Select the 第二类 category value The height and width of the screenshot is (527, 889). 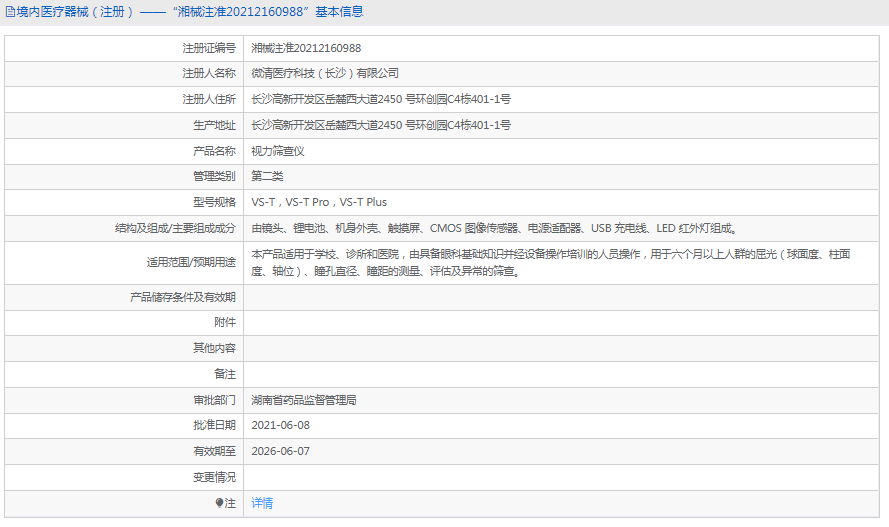267,176
